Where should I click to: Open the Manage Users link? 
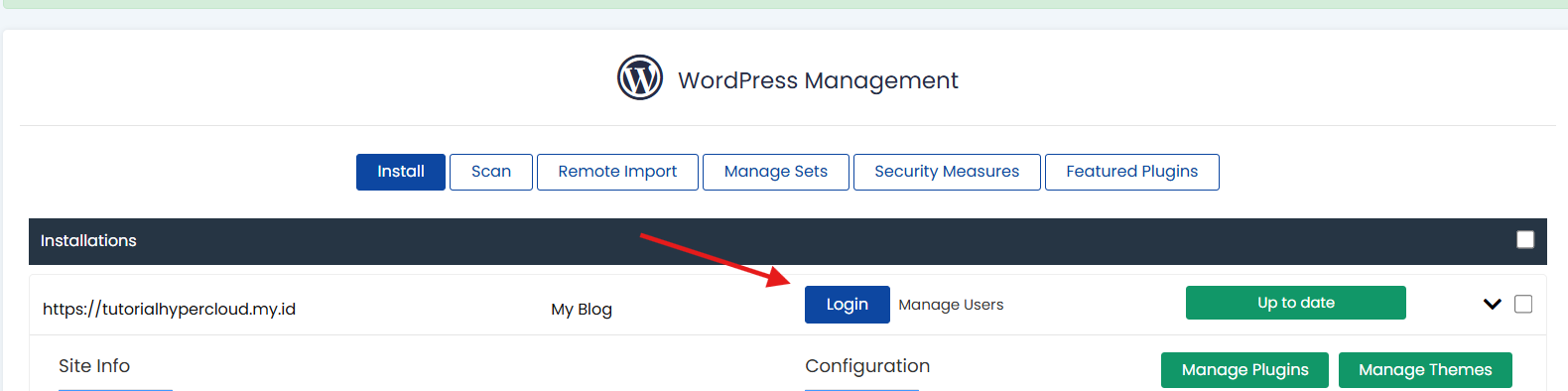951,305
